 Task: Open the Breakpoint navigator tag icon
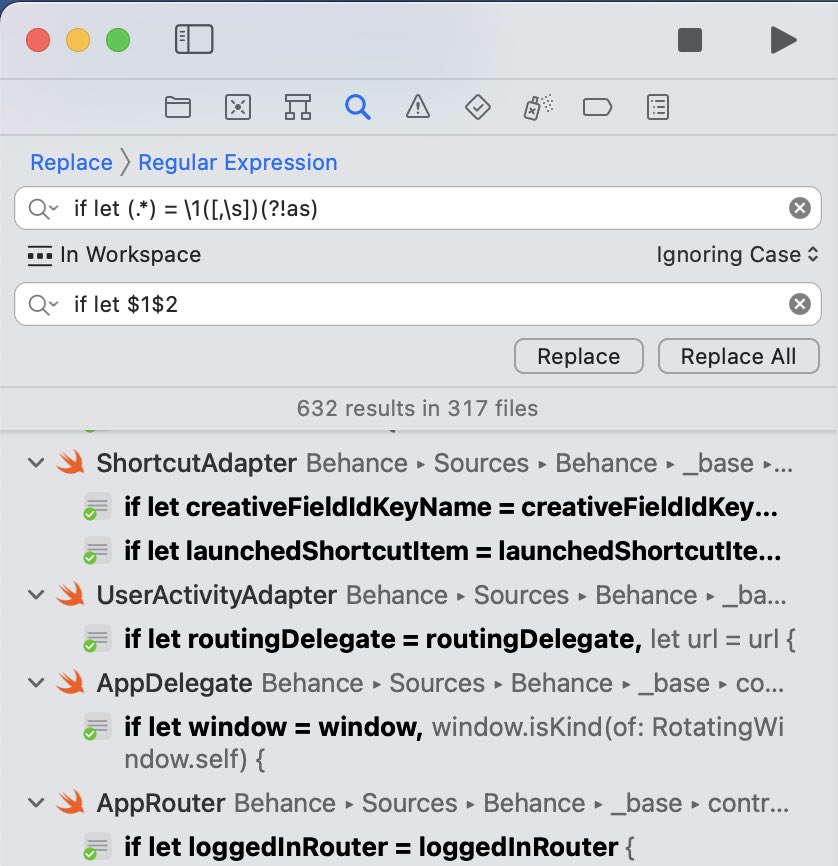[x=597, y=107]
